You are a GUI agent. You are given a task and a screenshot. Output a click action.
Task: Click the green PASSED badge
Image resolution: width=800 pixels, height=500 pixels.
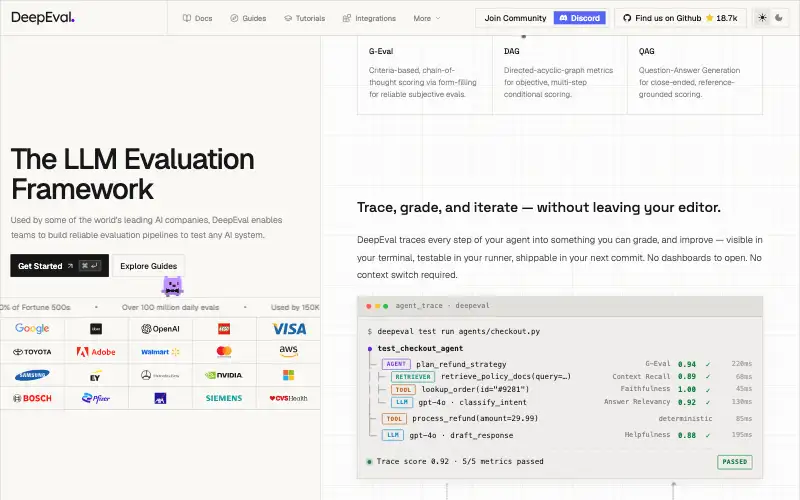[x=735, y=462]
